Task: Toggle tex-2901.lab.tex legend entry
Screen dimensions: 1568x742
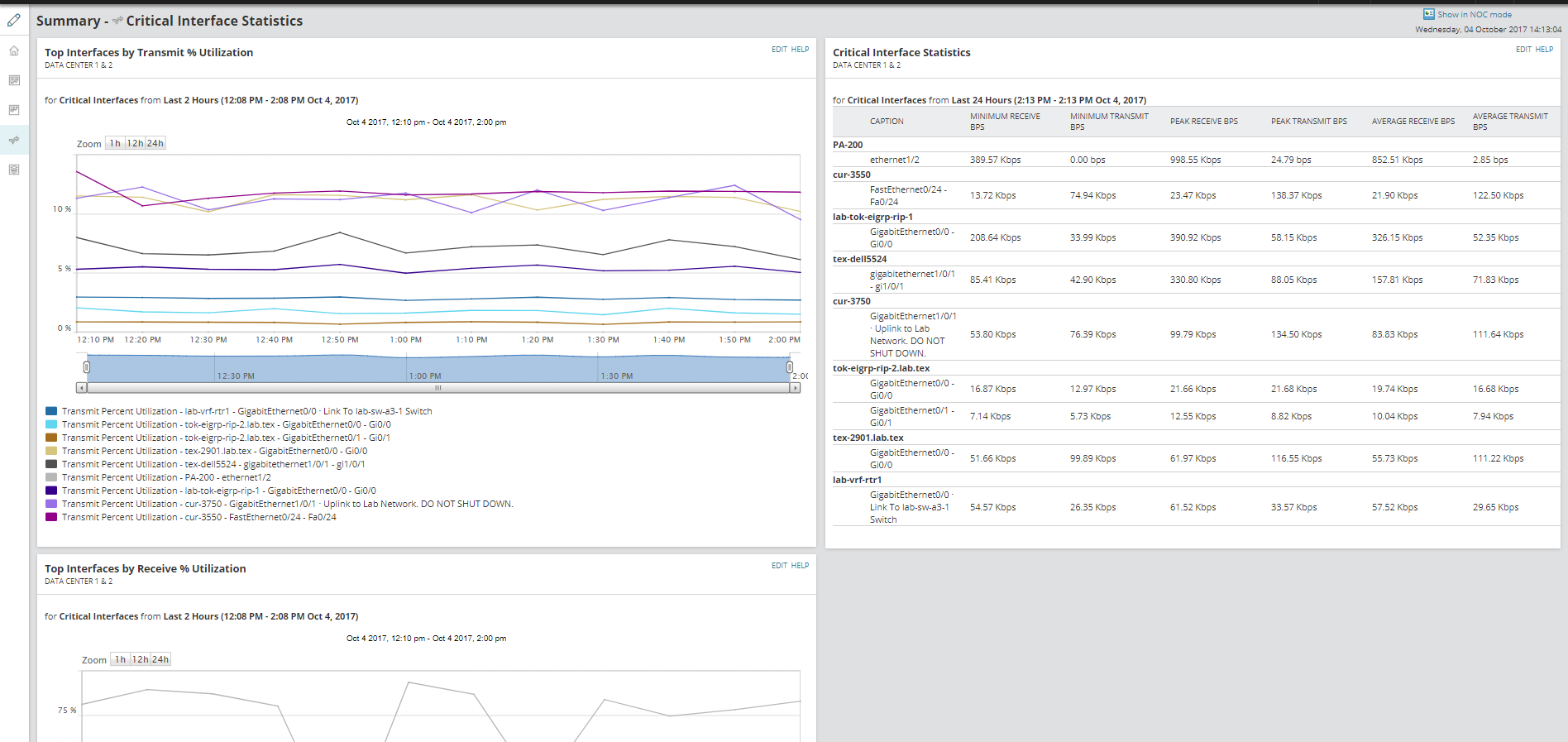Action: point(207,451)
